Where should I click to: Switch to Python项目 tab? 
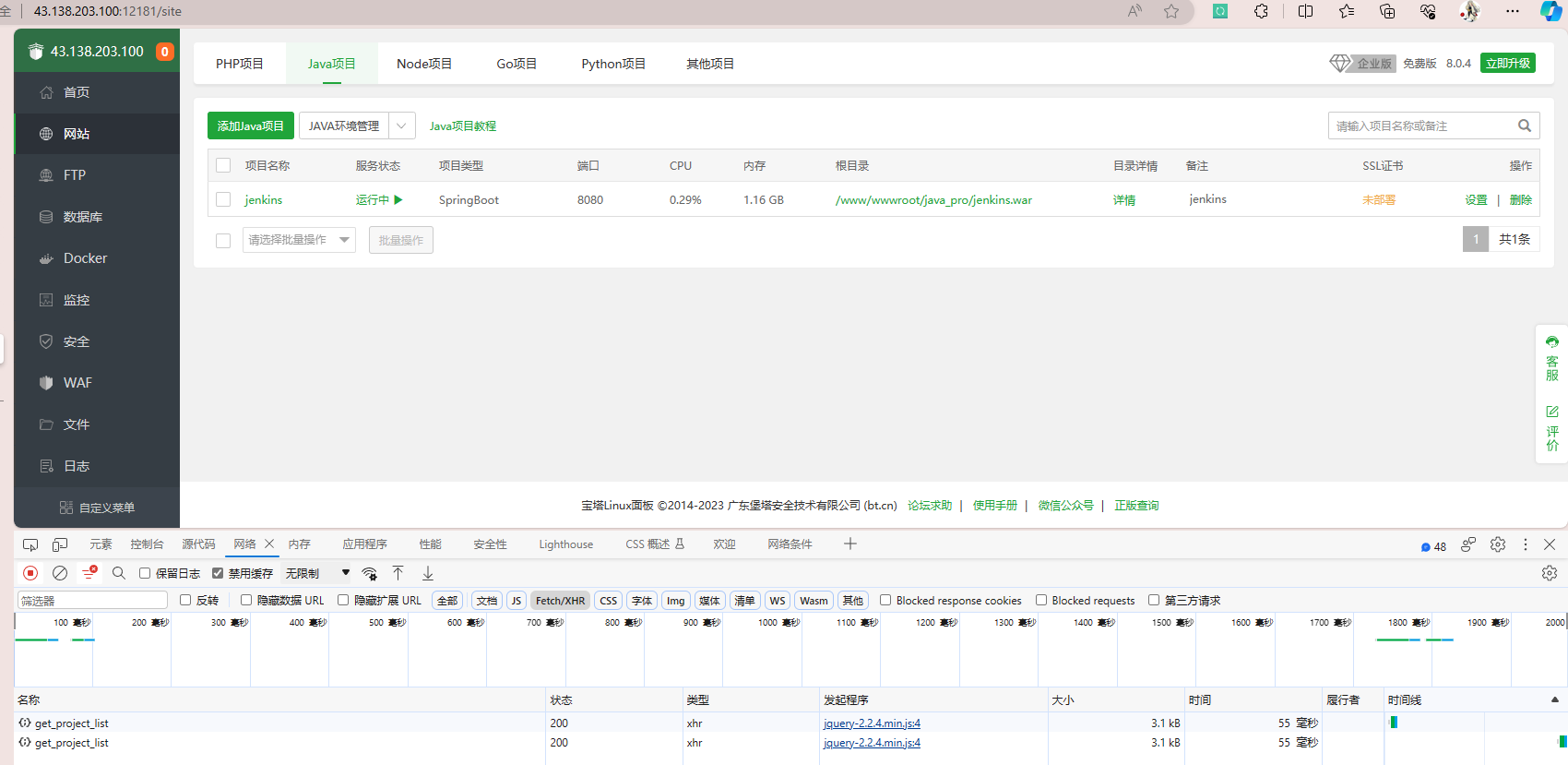click(613, 64)
